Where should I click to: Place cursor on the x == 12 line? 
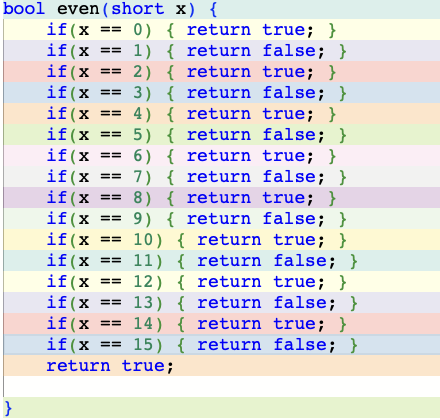221,282
